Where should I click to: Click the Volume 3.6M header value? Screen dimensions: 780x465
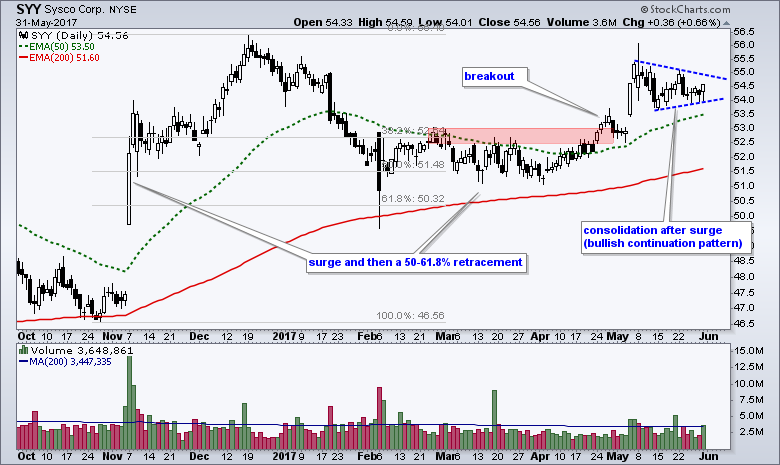pyautogui.click(x=582, y=22)
